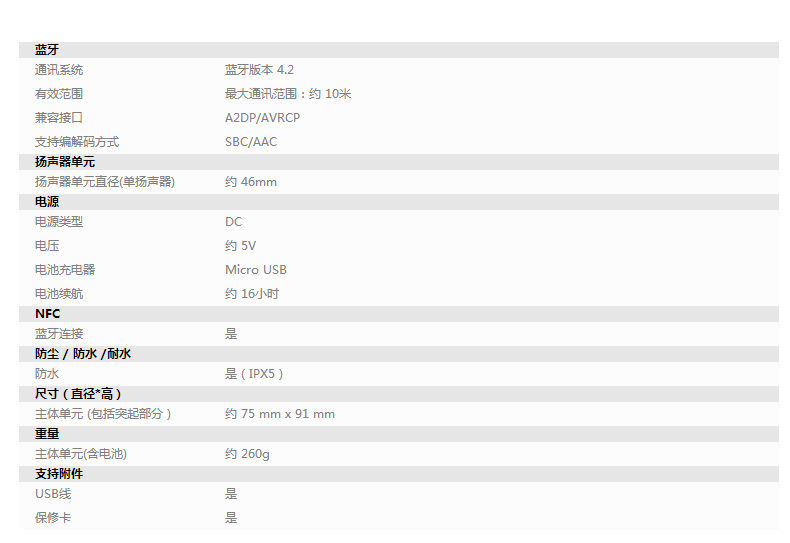The height and width of the screenshot is (543, 790).
Task: Select the A2DP/AVRCP value
Action: pos(262,118)
